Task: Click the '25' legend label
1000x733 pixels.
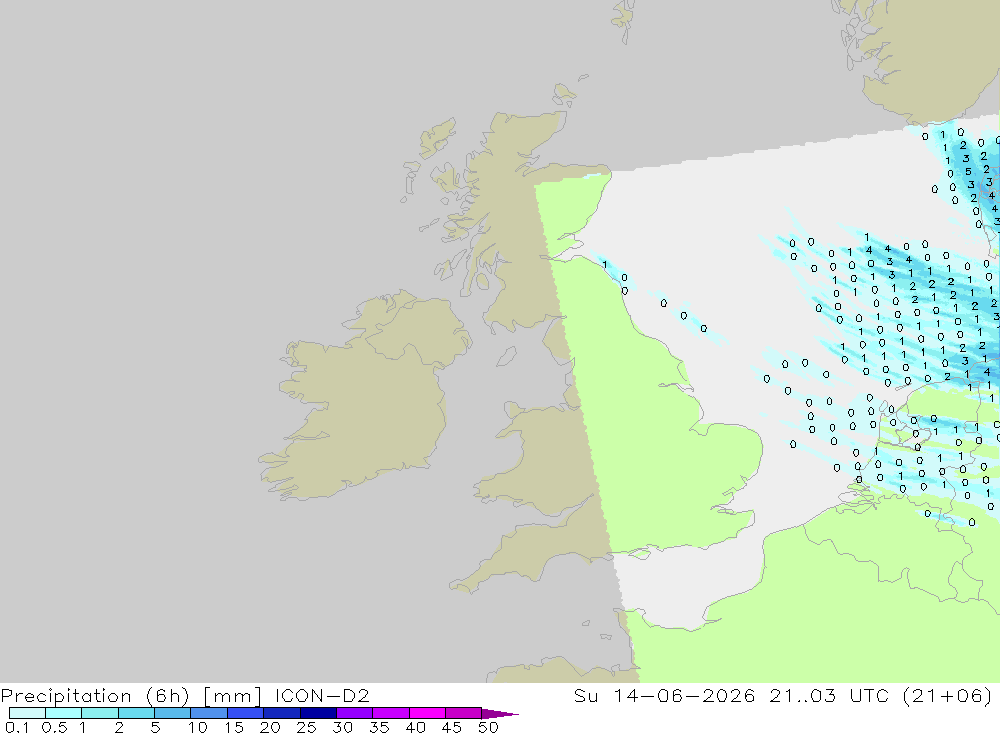Action: 306,727
